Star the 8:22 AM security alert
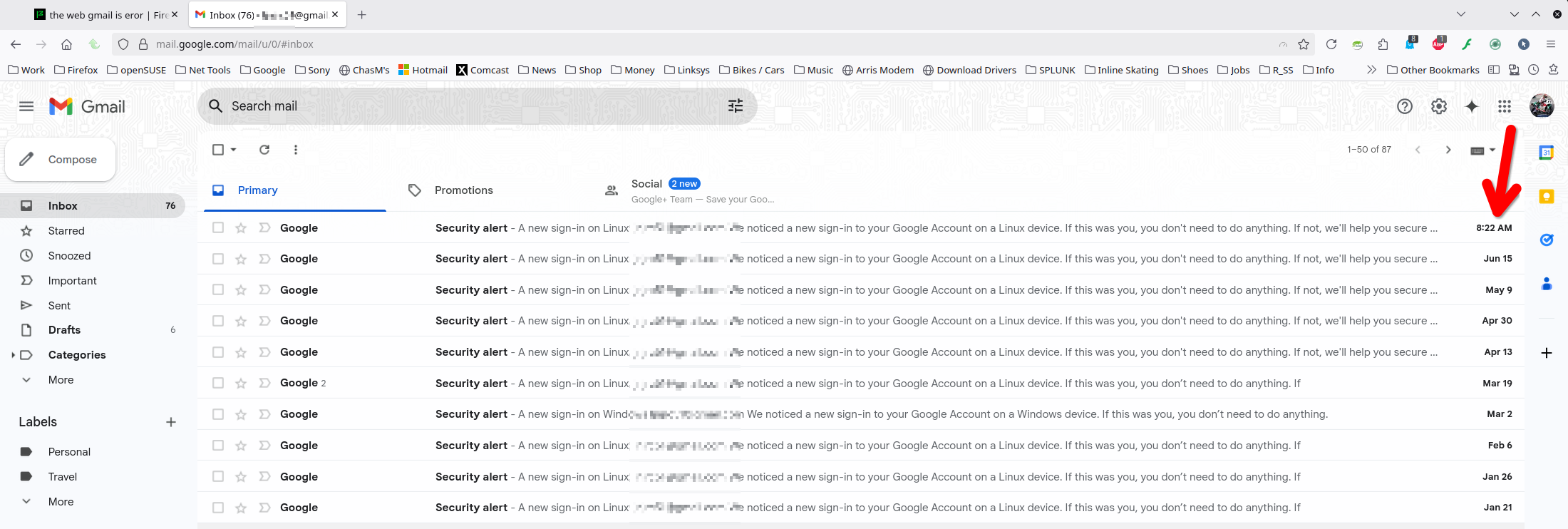This screenshot has height=529, width=1568. [x=241, y=228]
